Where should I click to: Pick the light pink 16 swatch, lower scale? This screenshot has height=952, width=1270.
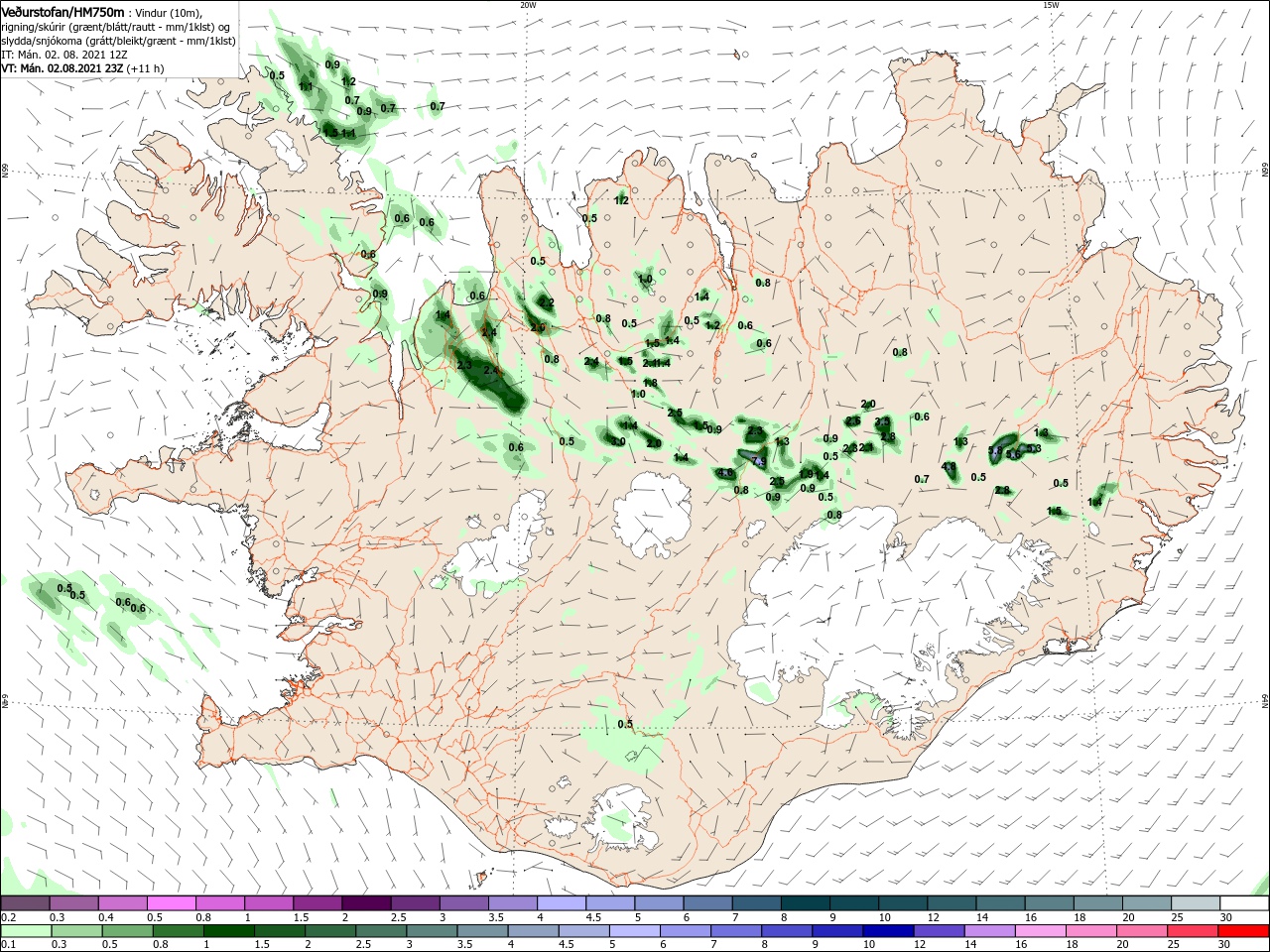(x=1042, y=930)
